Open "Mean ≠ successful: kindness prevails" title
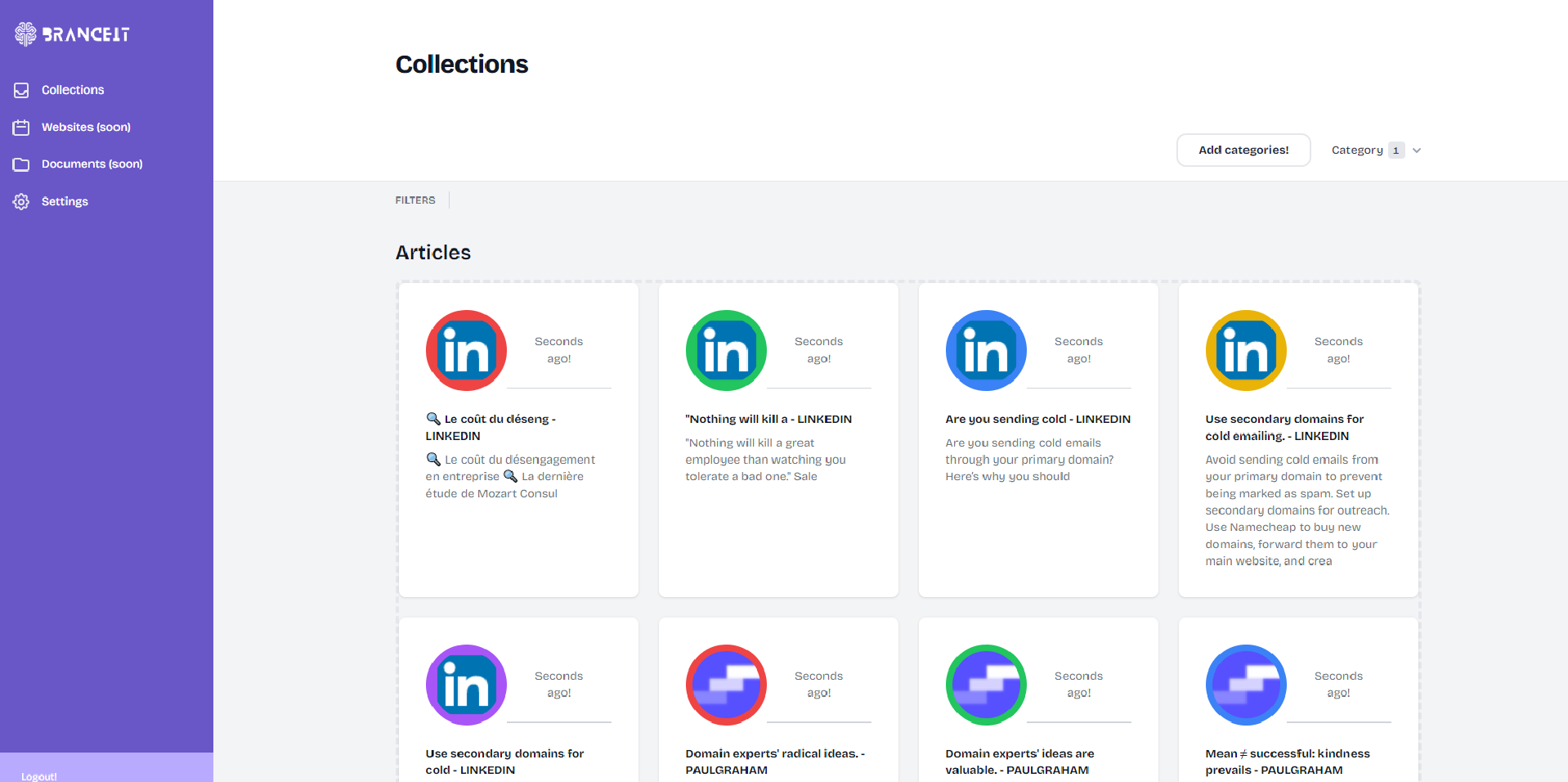This screenshot has width=1568, height=782. pyautogui.click(x=1288, y=762)
